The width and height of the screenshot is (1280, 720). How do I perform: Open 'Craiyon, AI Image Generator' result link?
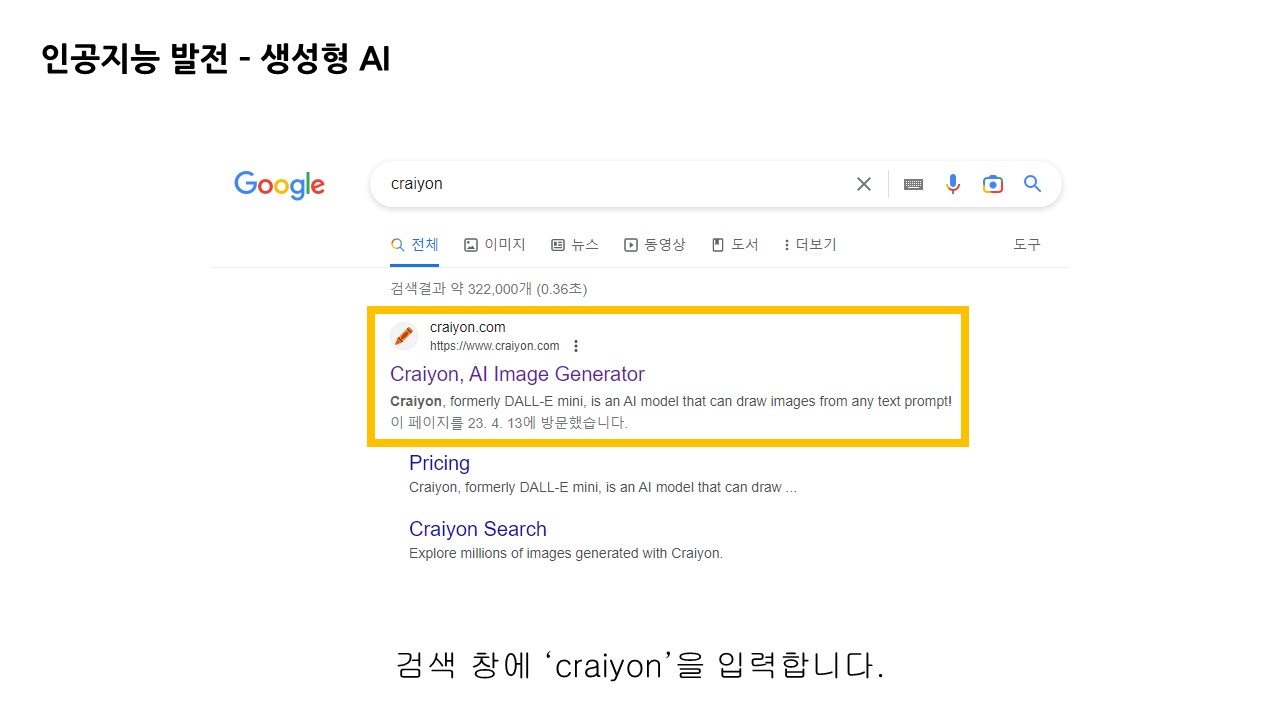click(x=517, y=374)
